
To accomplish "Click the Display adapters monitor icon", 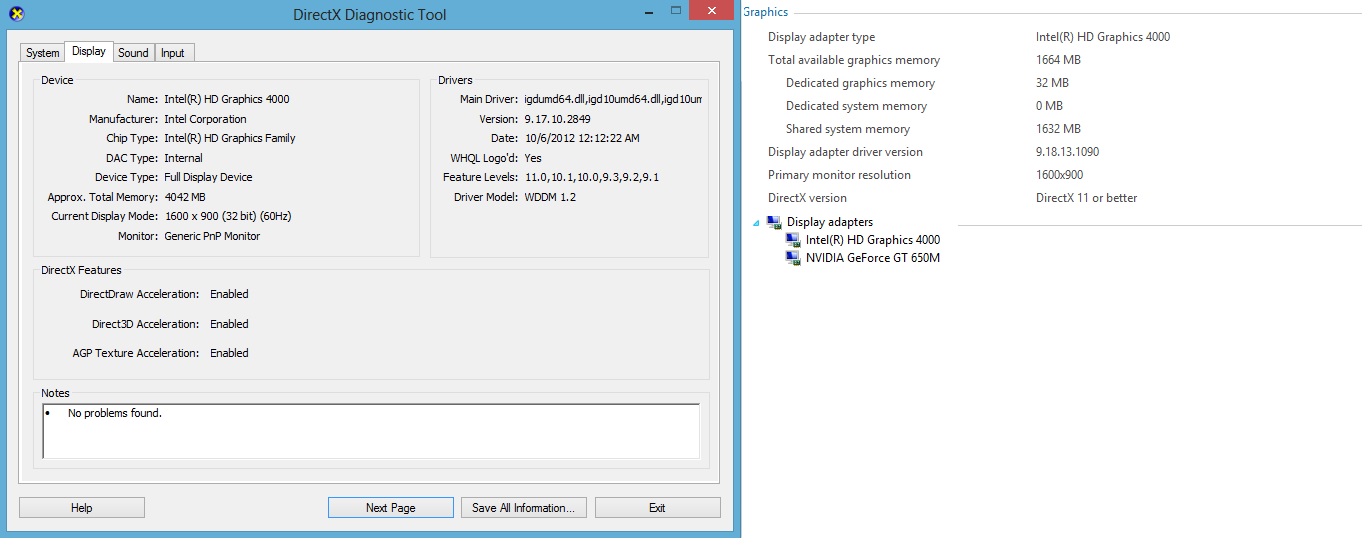I will [x=774, y=222].
